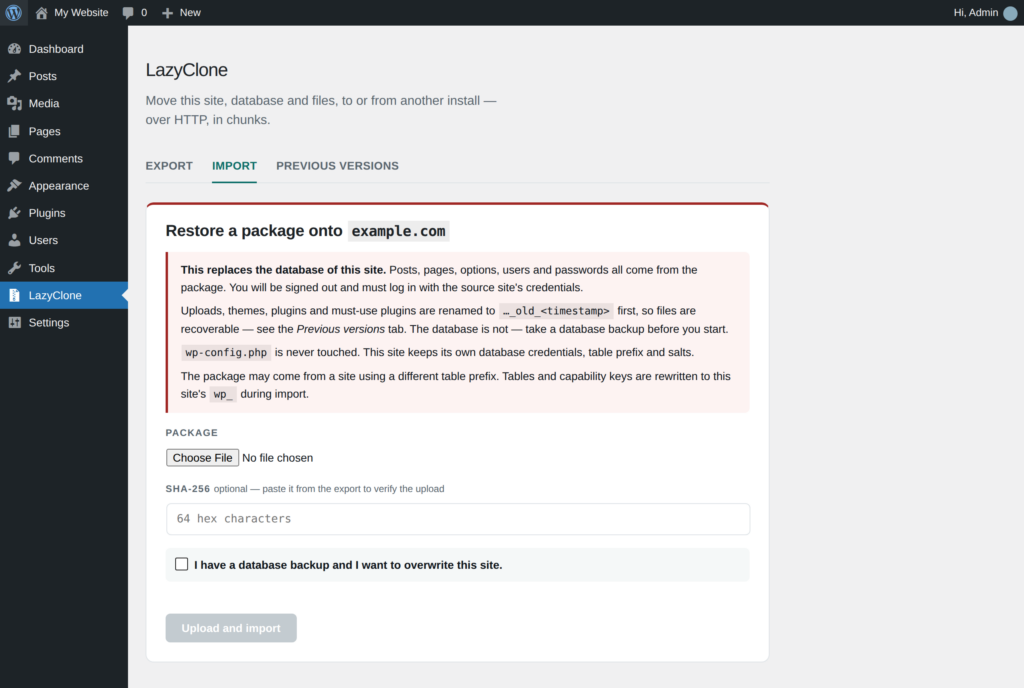Open Settings in the sidebar menu
Screen dimensions: 1024x688
coord(64,322)
